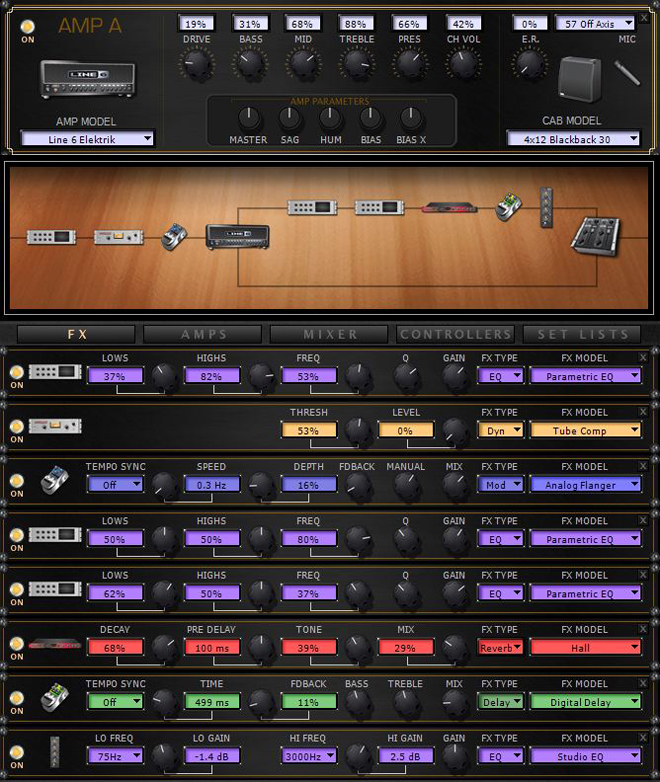Screen dimensions: 660x782
Task: Select the red Hall reverb rack in signal chain
Action: [449, 207]
